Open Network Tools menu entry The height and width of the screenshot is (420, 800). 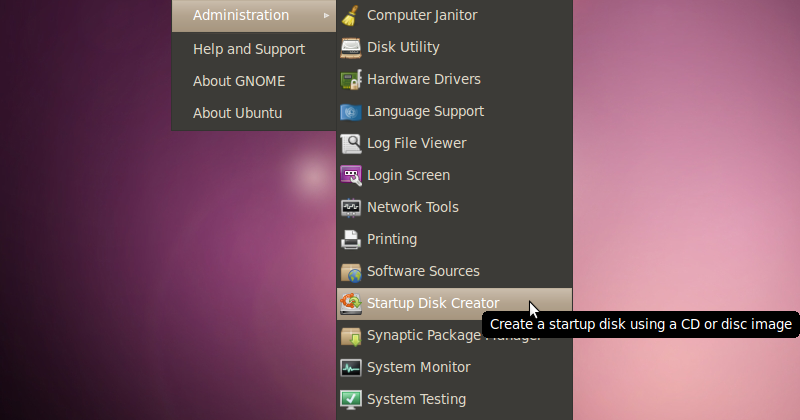(x=454, y=208)
